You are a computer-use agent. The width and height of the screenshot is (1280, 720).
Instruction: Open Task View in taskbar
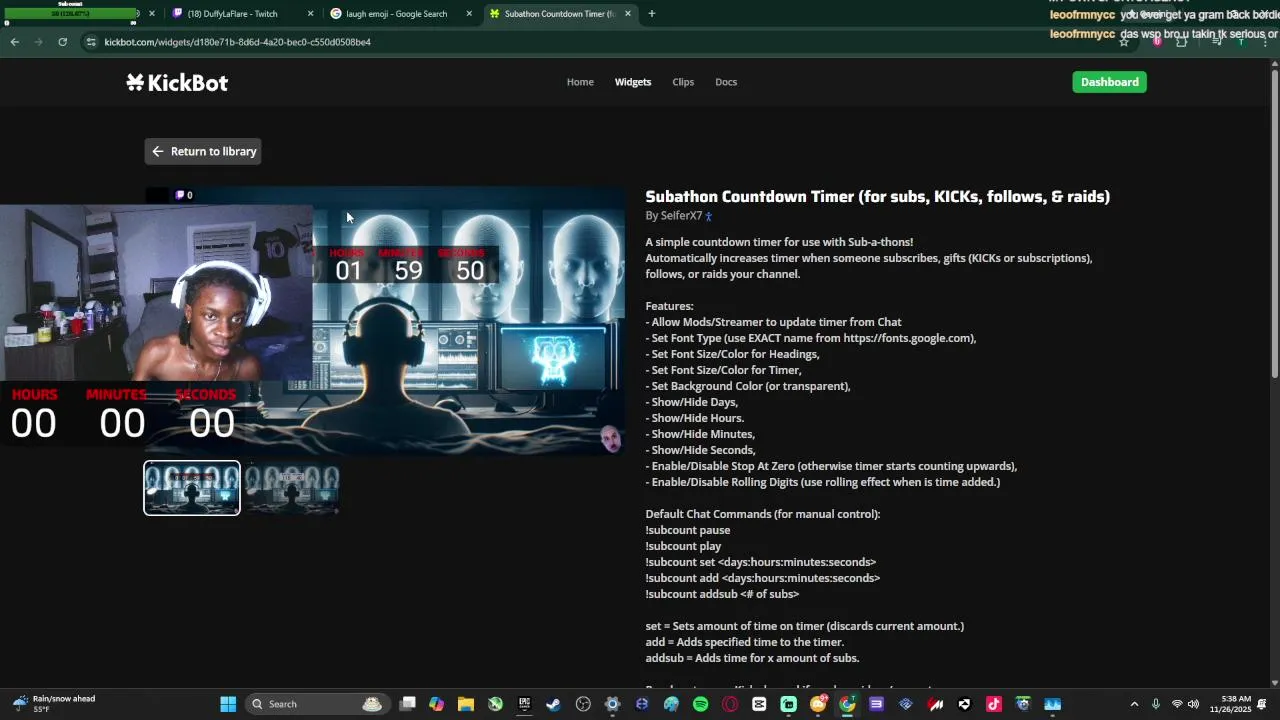(407, 704)
